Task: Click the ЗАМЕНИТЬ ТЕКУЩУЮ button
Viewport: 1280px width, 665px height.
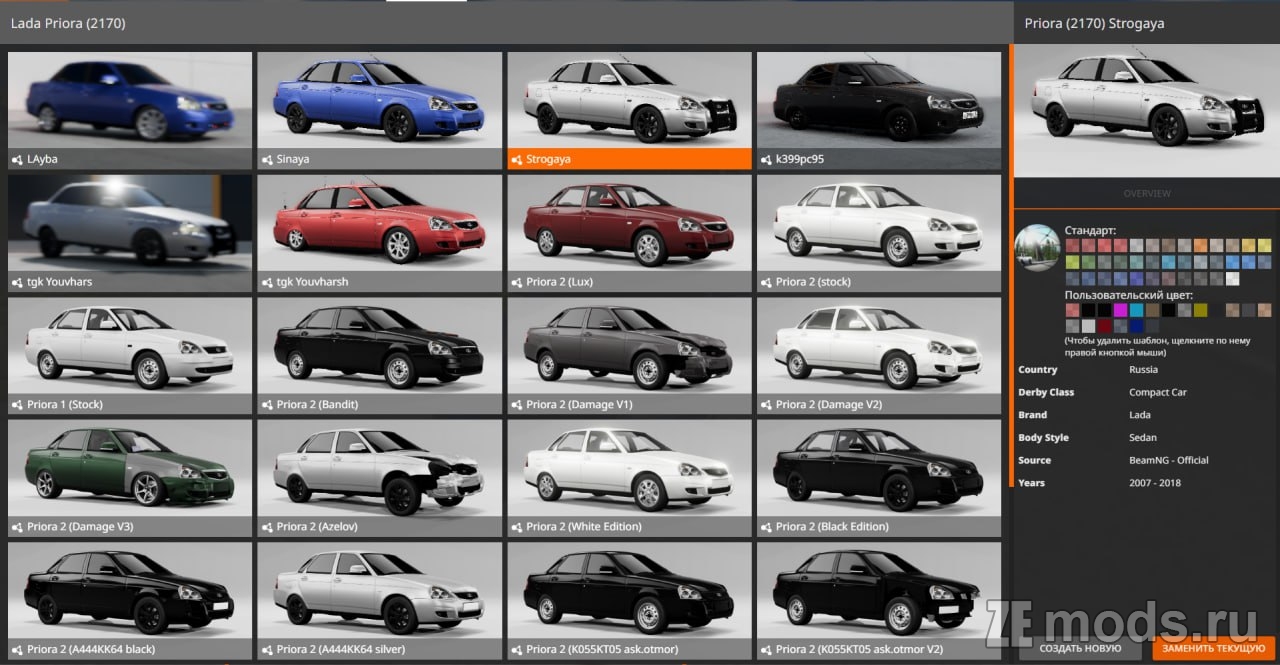Action: tap(1213, 648)
